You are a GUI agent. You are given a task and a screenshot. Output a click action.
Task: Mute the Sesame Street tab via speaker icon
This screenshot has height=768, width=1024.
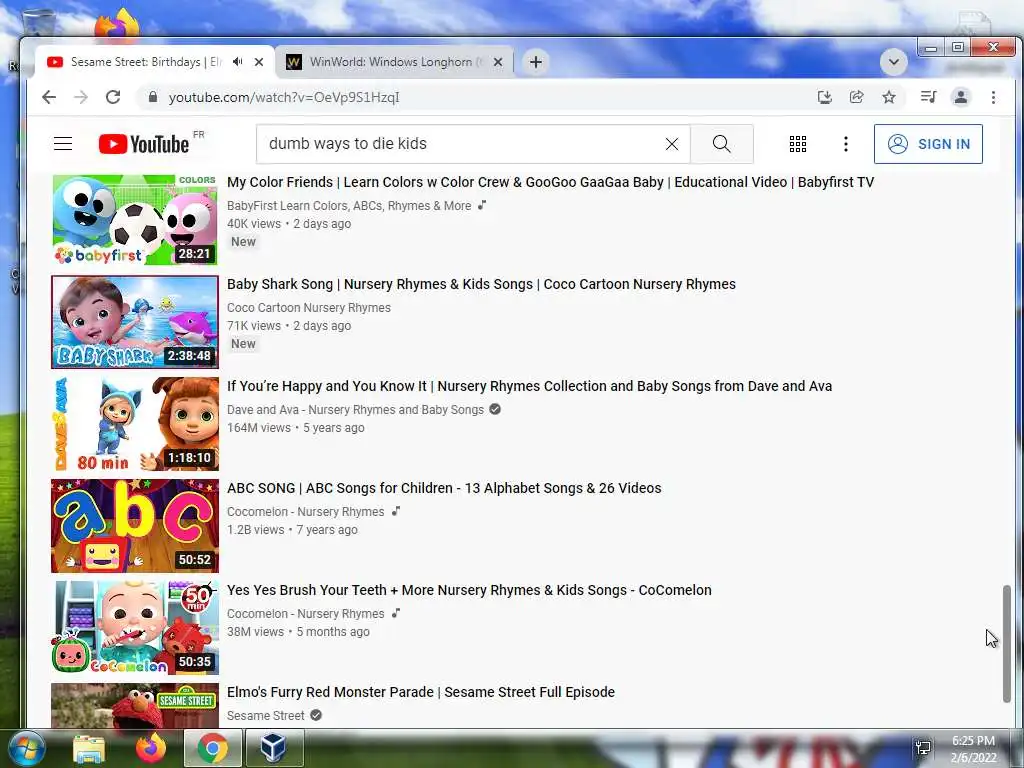point(238,61)
